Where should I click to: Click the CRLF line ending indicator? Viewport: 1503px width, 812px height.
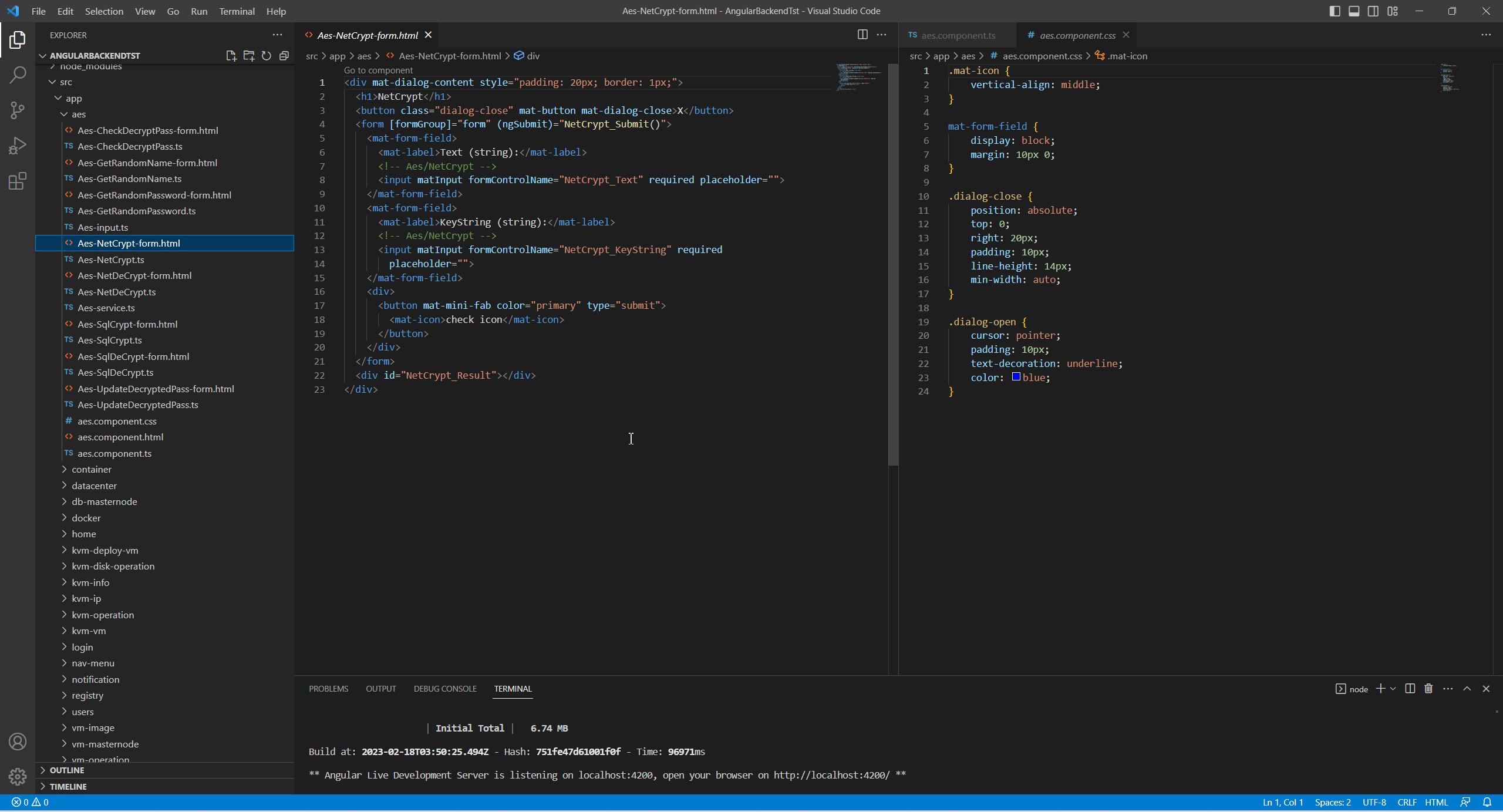click(1407, 802)
